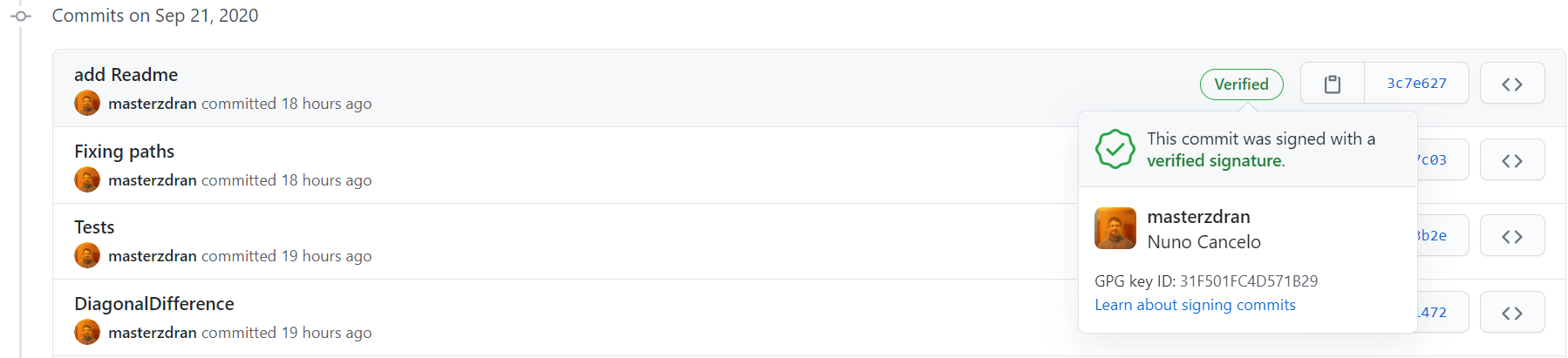Open the Fixing paths commit
Image resolution: width=1568 pixels, height=358 pixels.
125,152
